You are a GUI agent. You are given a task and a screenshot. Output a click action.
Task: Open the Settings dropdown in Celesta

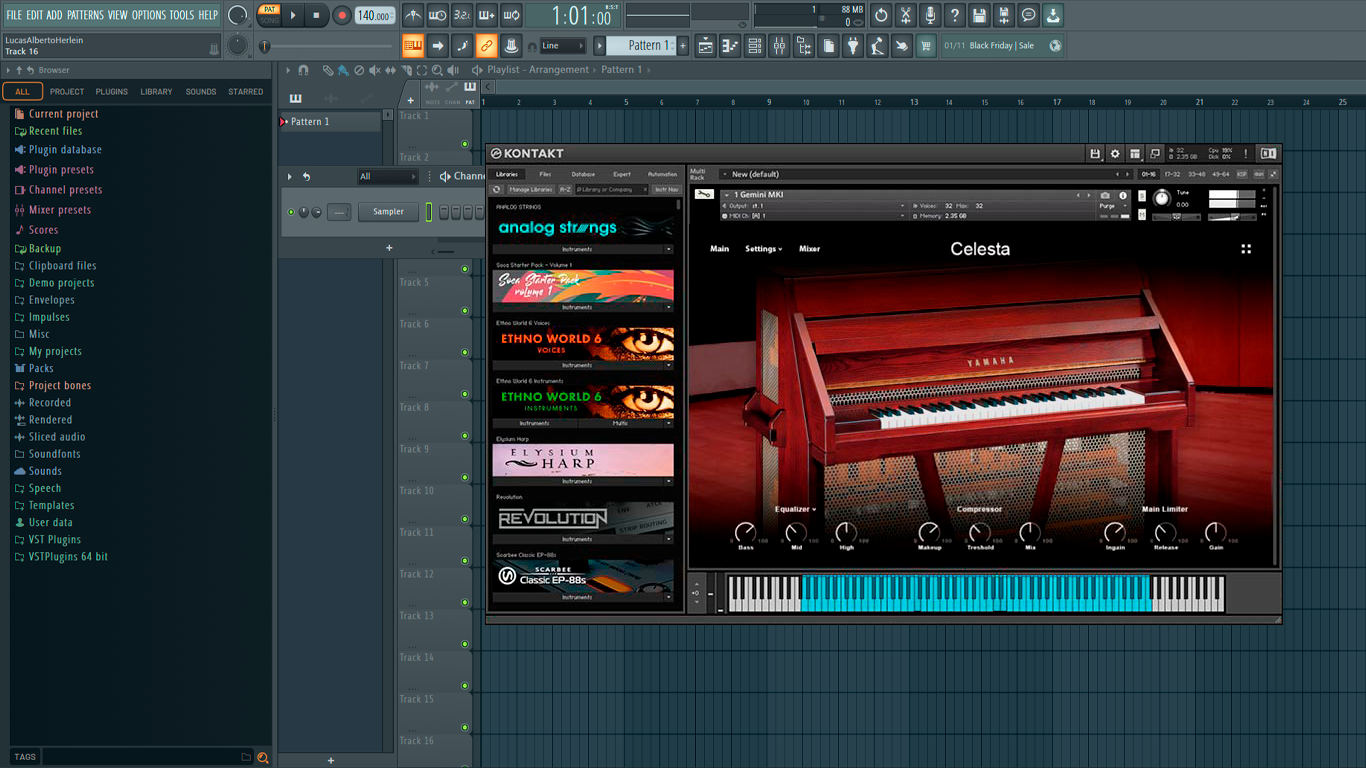pyautogui.click(x=763, y=249)
